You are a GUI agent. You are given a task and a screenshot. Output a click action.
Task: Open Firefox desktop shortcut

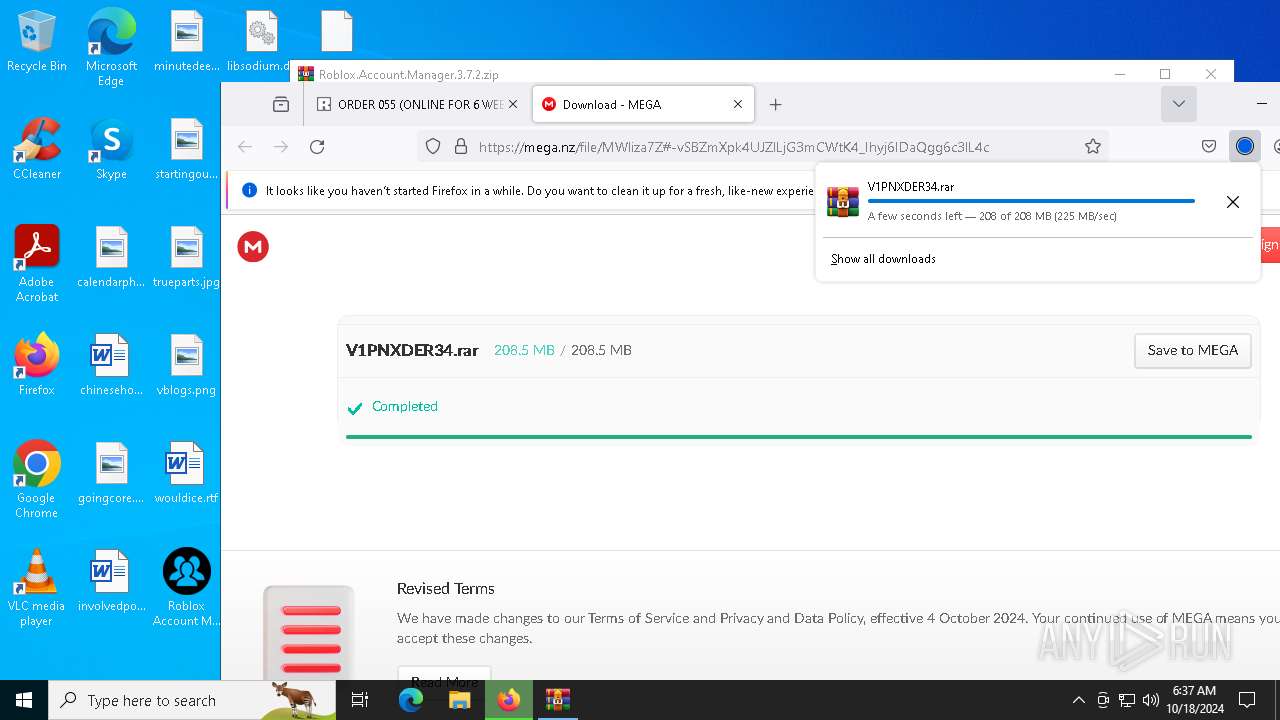[x=37, y=366]
